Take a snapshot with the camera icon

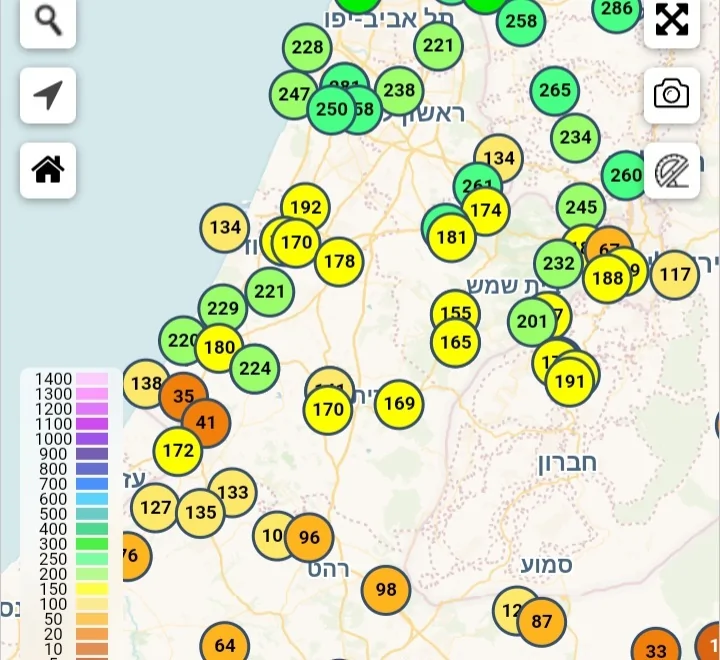671,95
